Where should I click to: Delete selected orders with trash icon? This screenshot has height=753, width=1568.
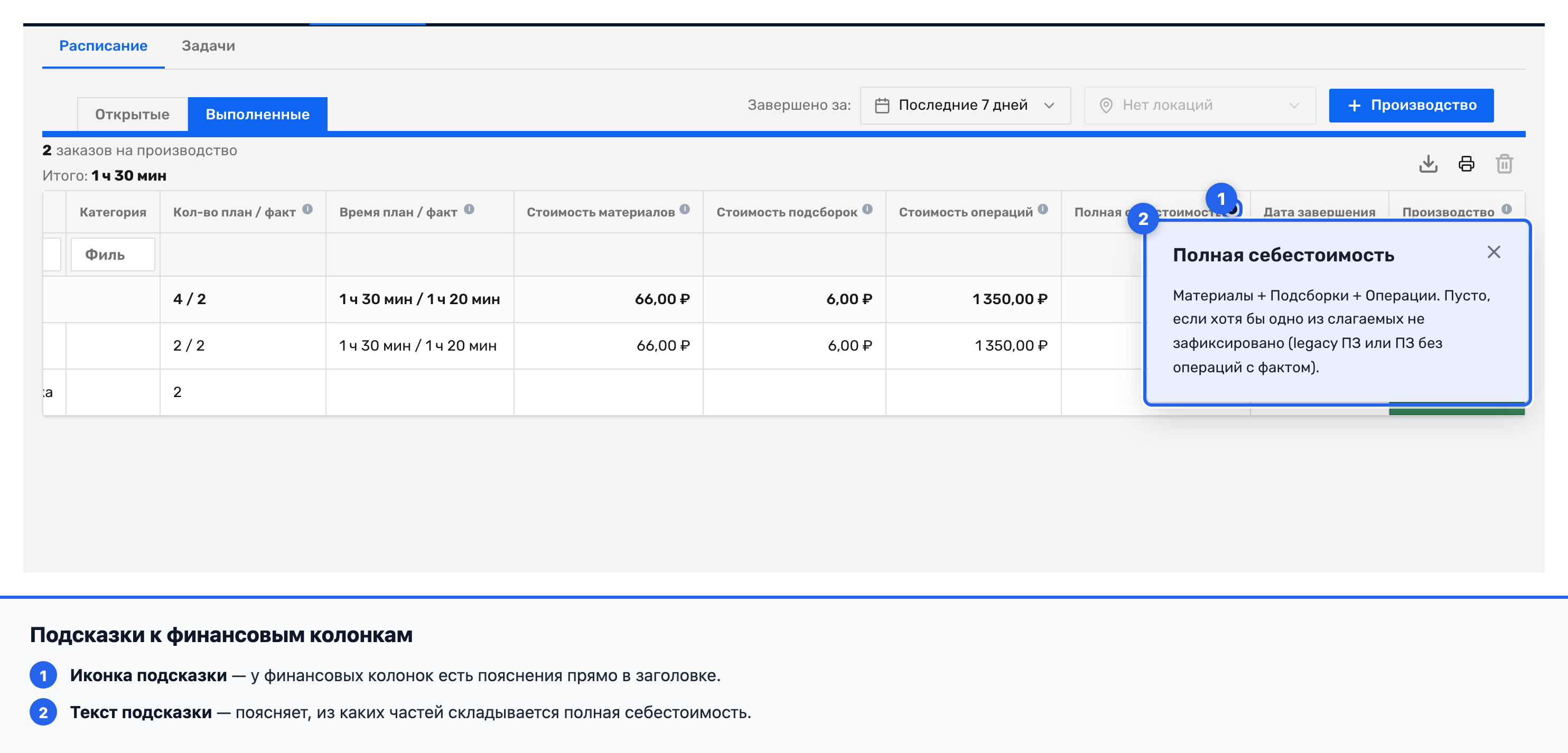coord(1504,164)
